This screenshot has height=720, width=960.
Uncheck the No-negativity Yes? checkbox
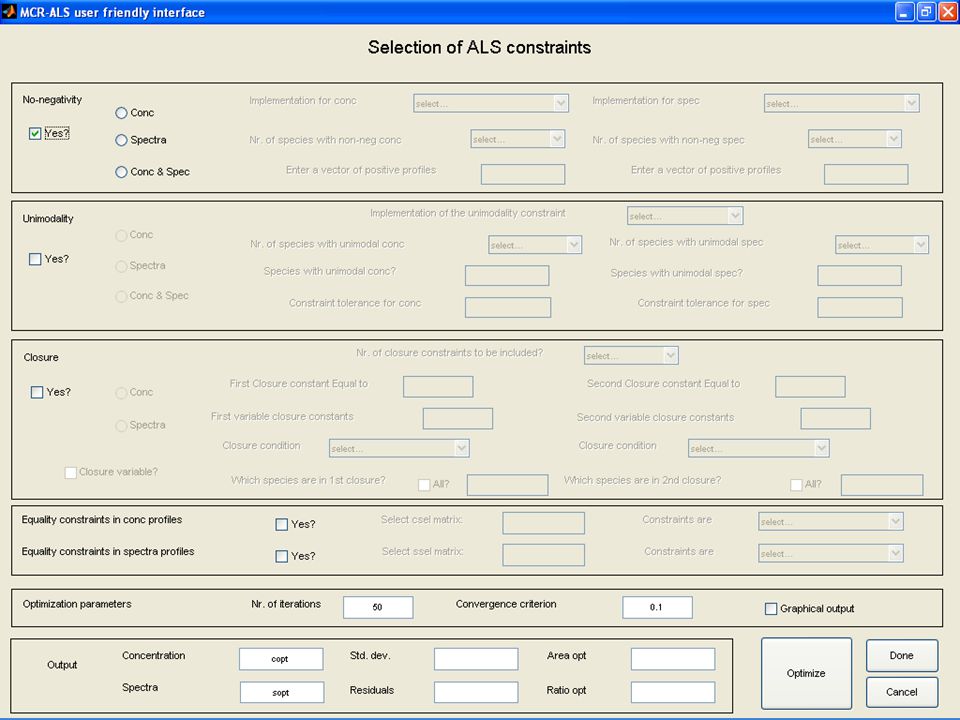(x=35, y=133)
